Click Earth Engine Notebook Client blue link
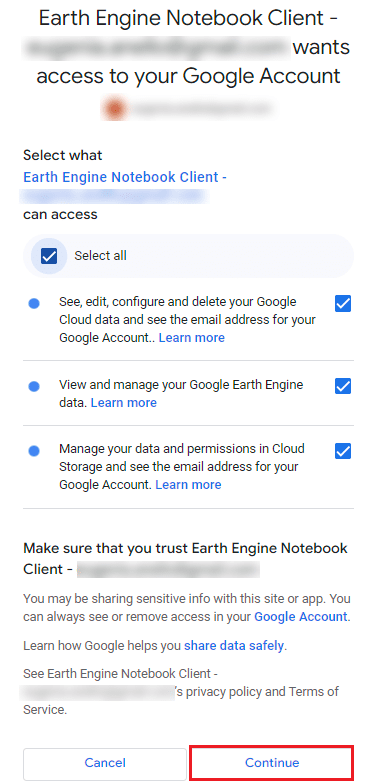378x784 pixels. click(x=125, y=177)
